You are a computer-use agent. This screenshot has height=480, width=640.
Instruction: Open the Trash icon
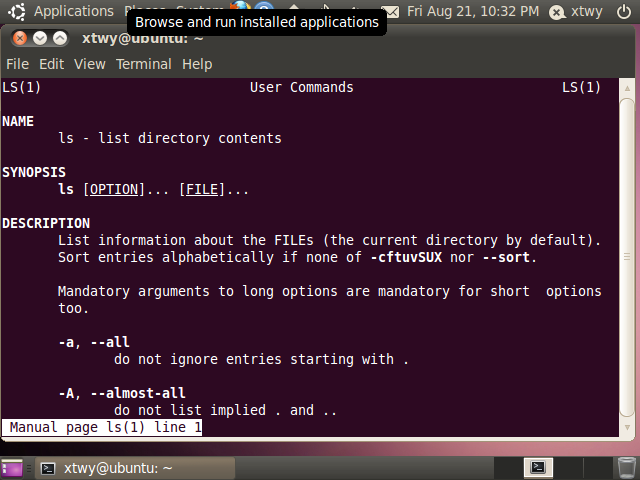[x=626, y=468]
